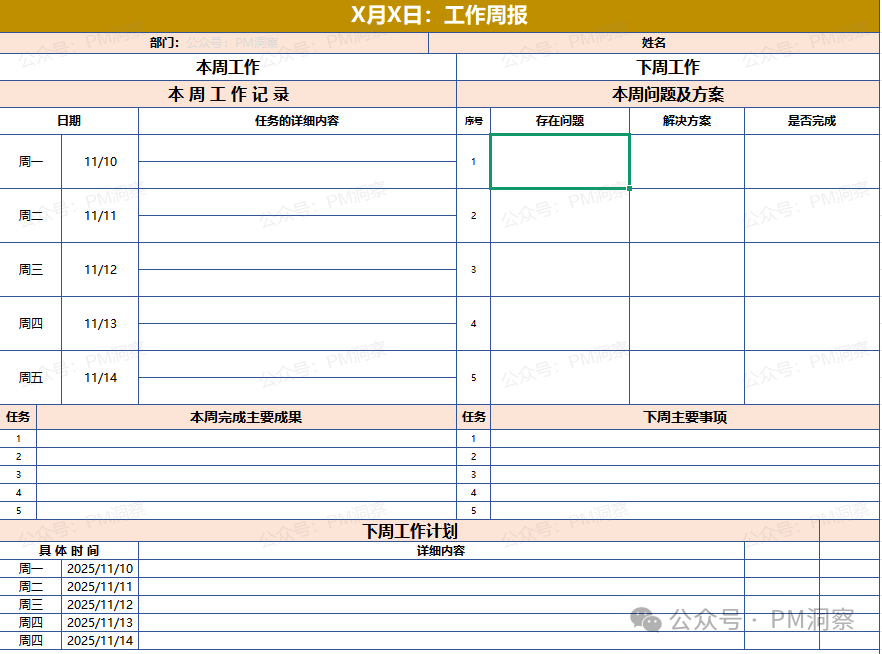The width and height of the screenshot is (882, 654).
Task: Select the 存在问题 column header
Action: (x=560, y=119)
